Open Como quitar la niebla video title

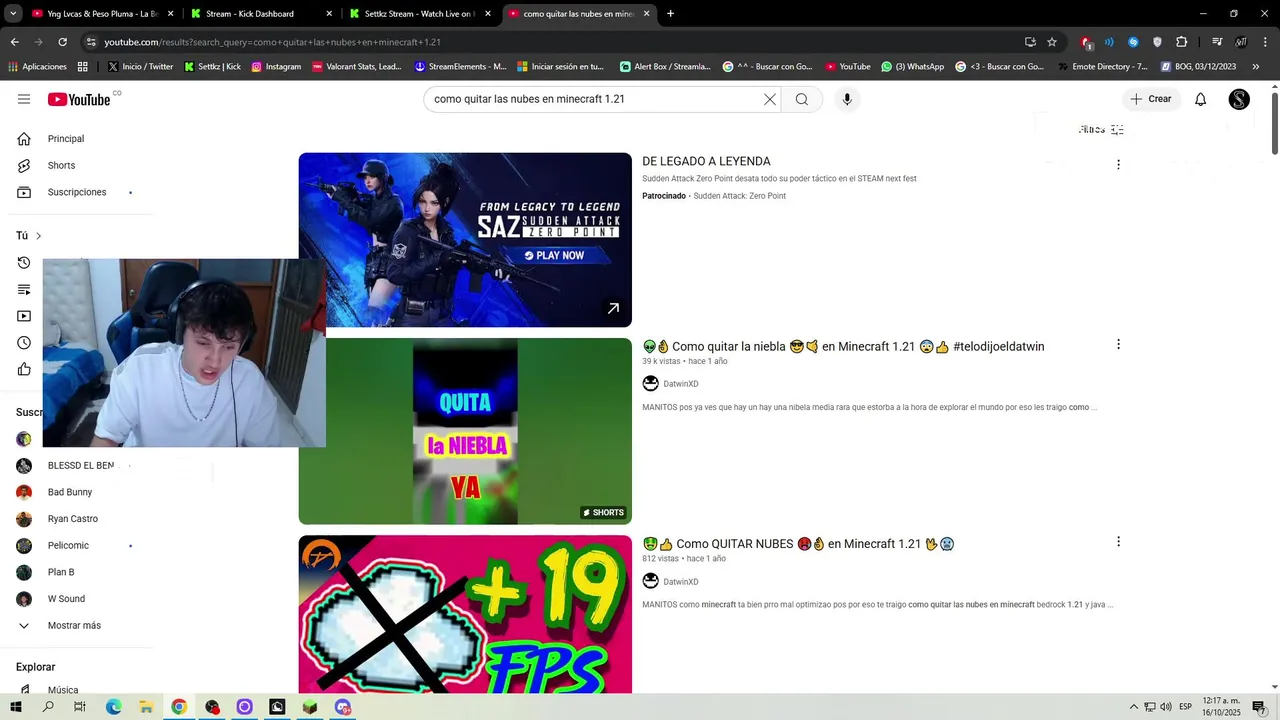click(x=843, y=346)
